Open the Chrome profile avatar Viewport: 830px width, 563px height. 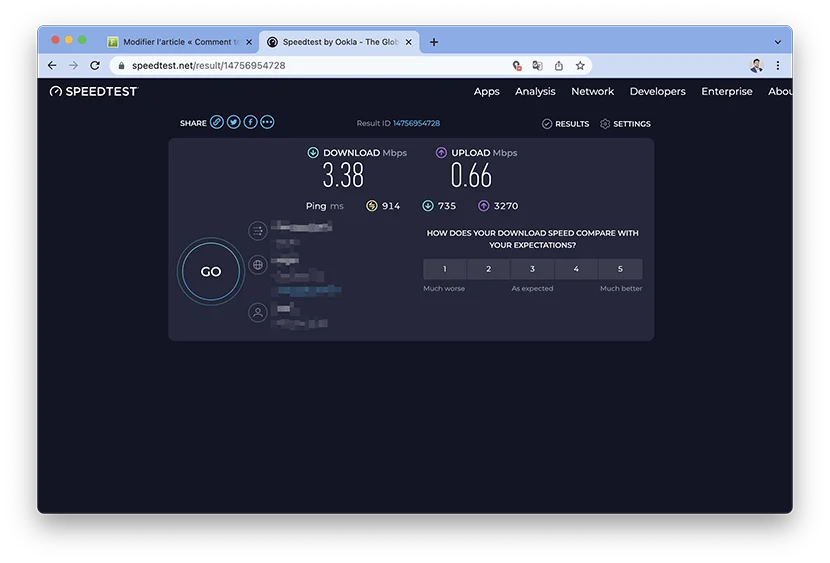coord(756,66)
